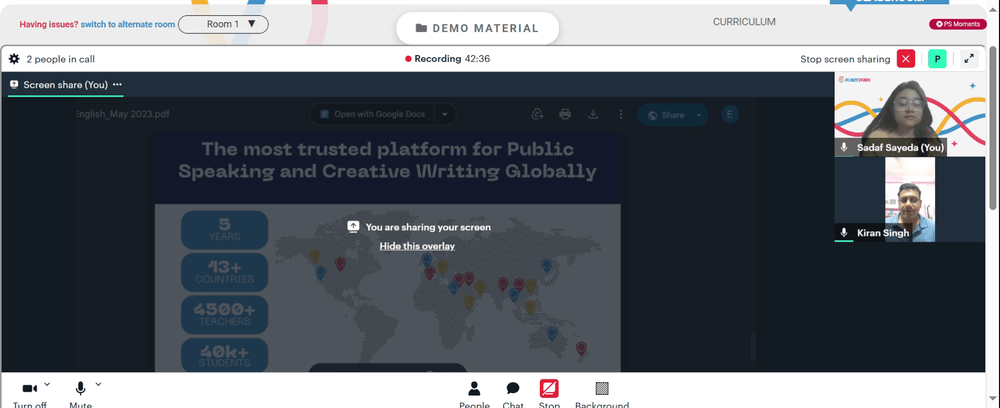This screenshot has width=1000, height=408.
Task: Click Stop screen sharing text
Action: [x=845, y=59]
